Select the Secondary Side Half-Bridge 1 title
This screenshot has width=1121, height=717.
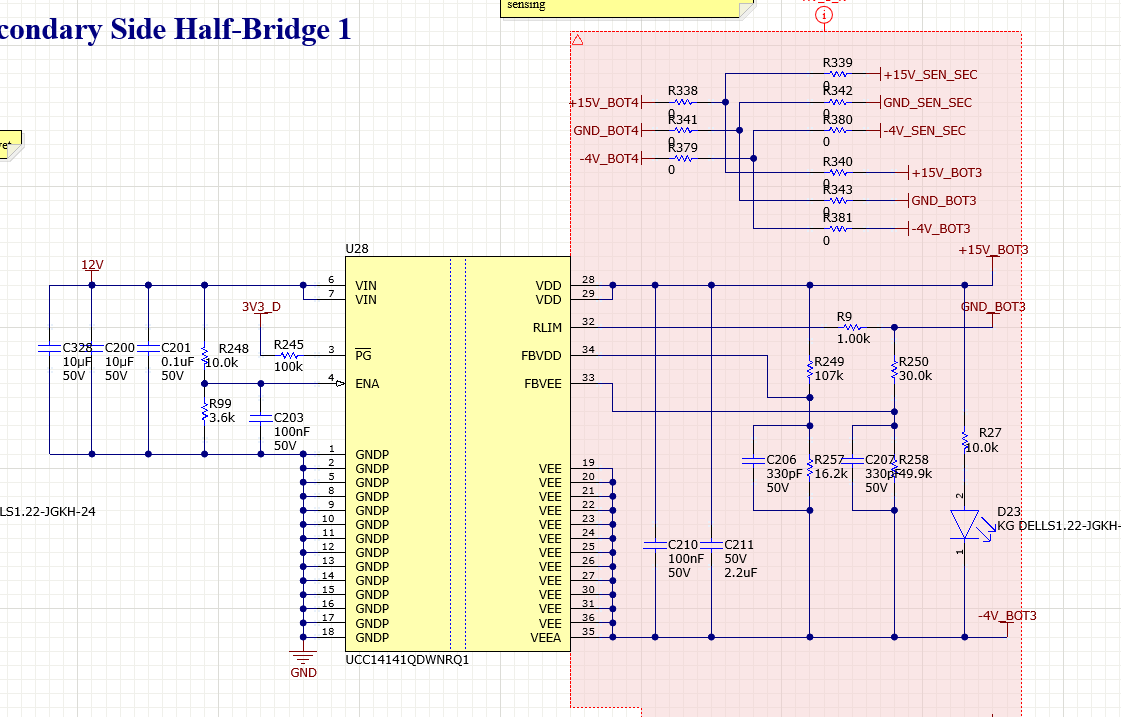click(x=175, y=29)
